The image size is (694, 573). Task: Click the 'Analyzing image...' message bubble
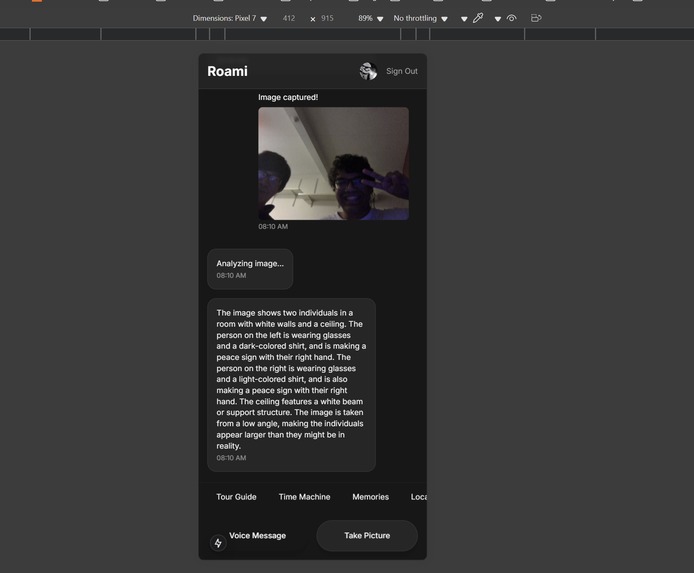[x=250, y=269]
